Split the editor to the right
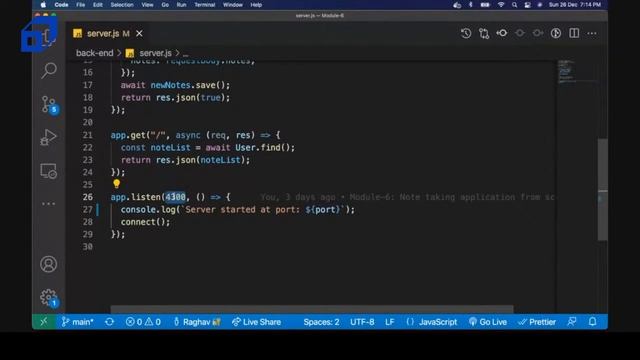The width and height of the screenshot is (640, 360). coord(574,33)
